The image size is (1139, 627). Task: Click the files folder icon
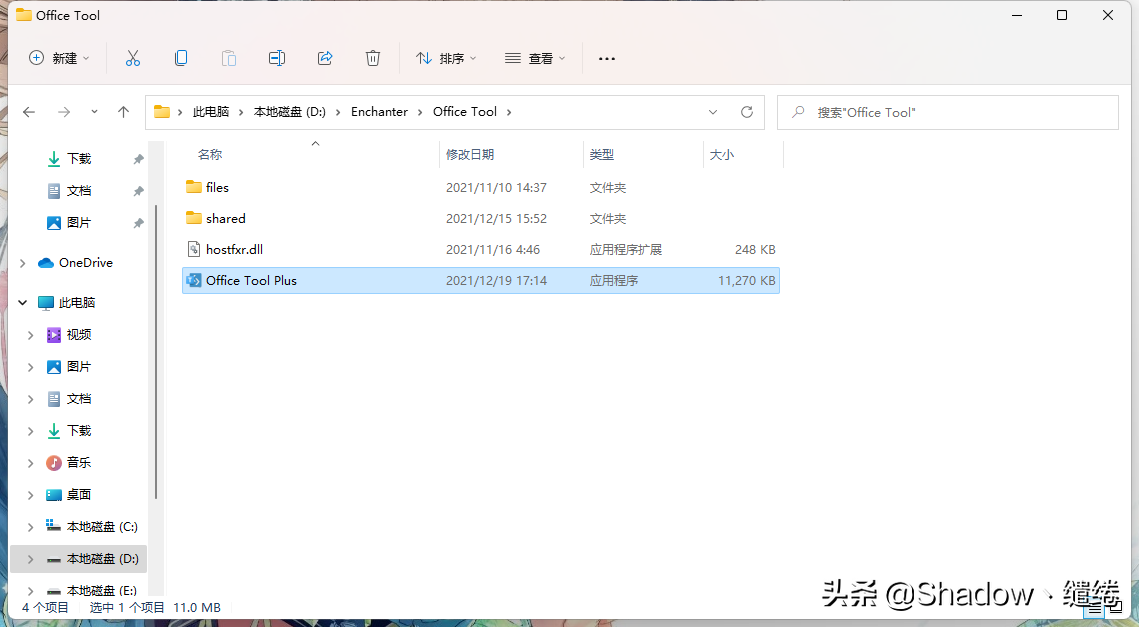pyautogui.click(x=193, y=187)
